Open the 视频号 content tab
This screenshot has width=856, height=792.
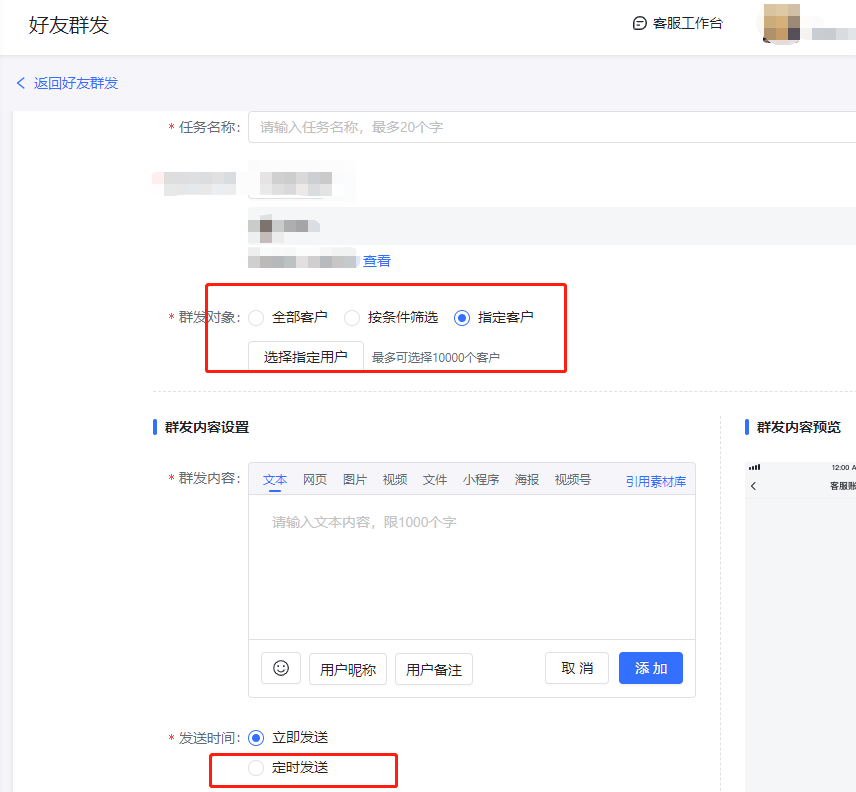(x=573, y=480)
